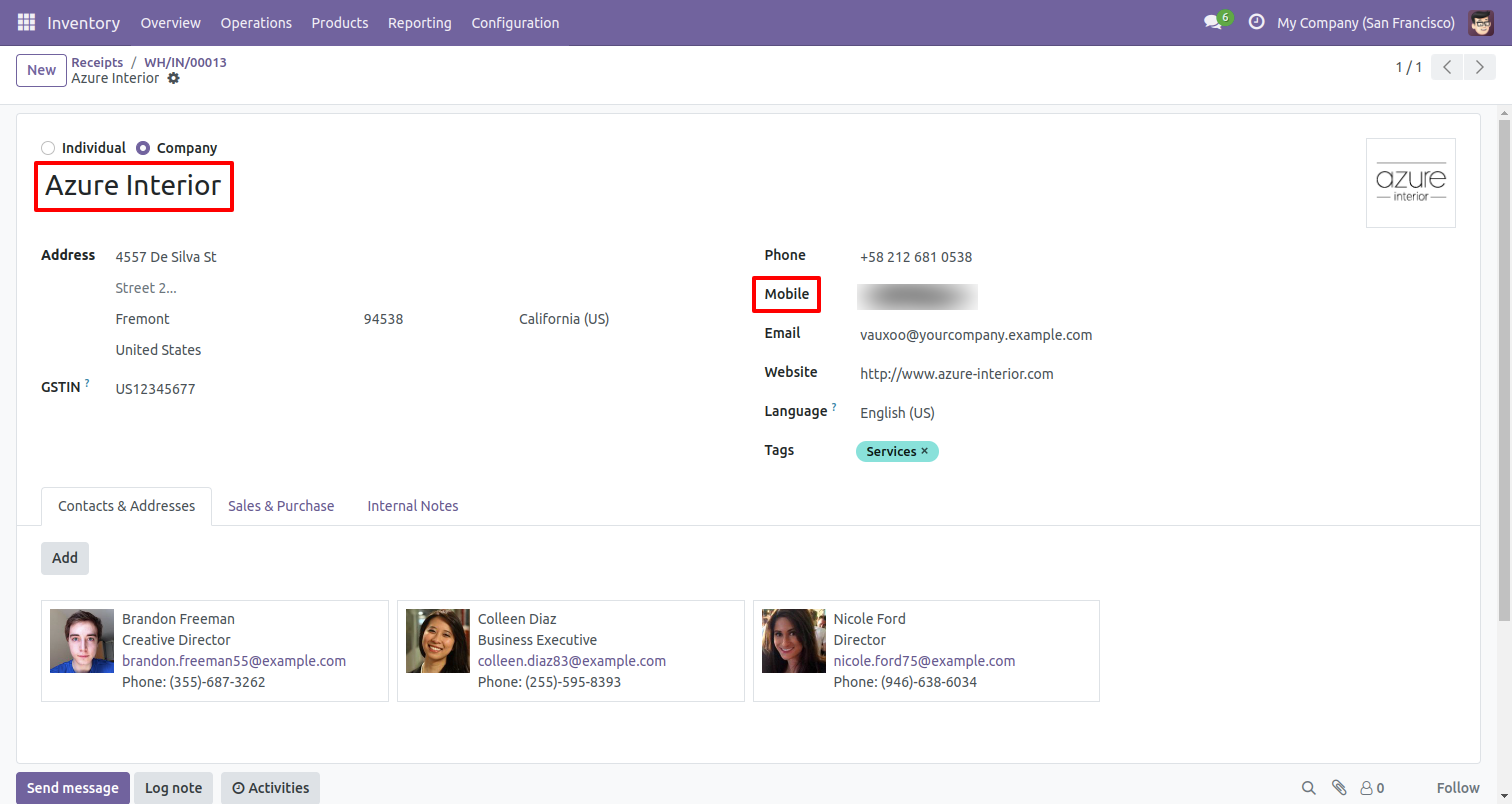Click colleen.diaz83@example.com email link
This screenshot has height=804, width=1512.
coord(572,661)
